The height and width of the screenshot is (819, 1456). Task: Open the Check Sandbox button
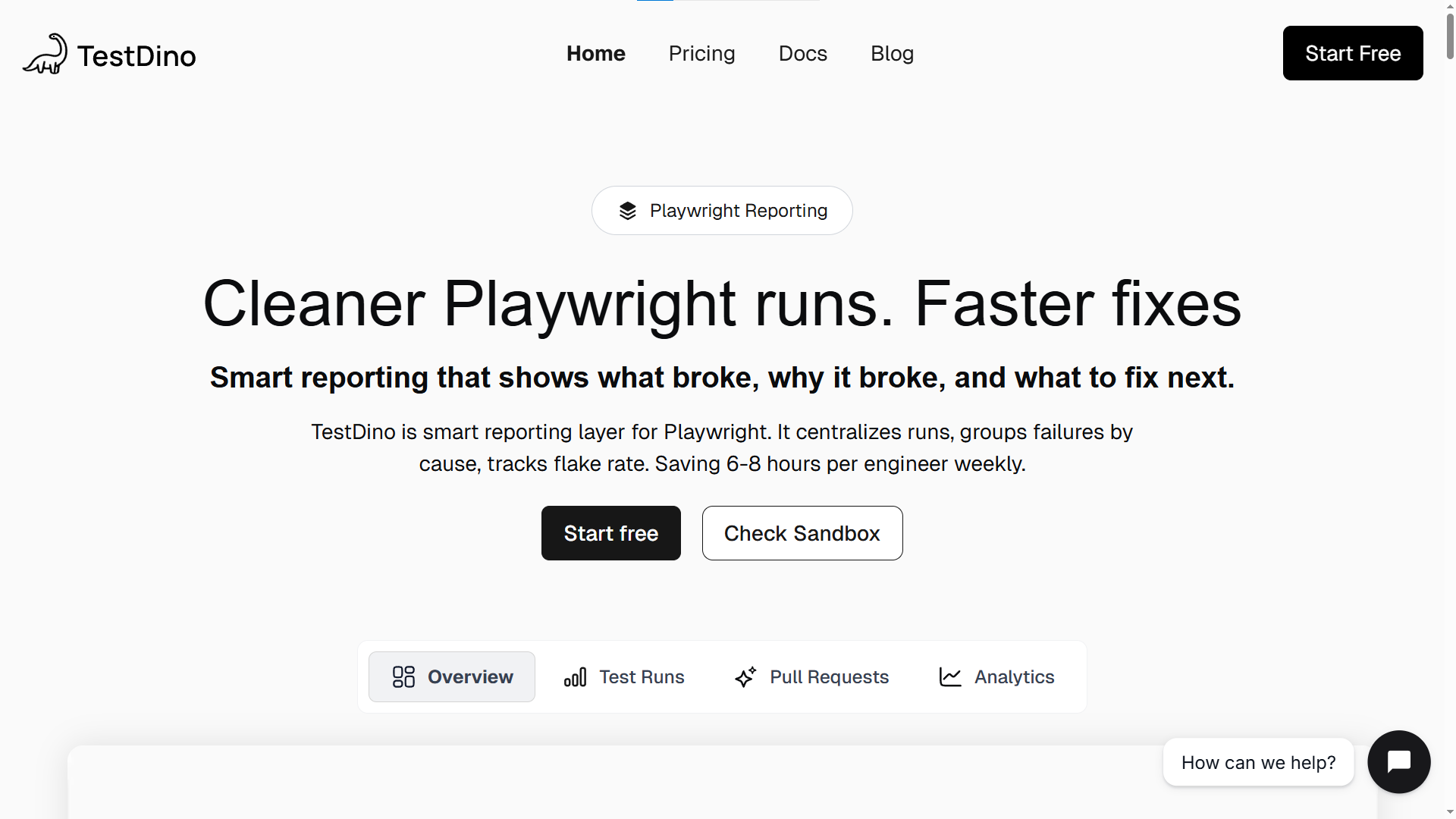coord(802,533)
